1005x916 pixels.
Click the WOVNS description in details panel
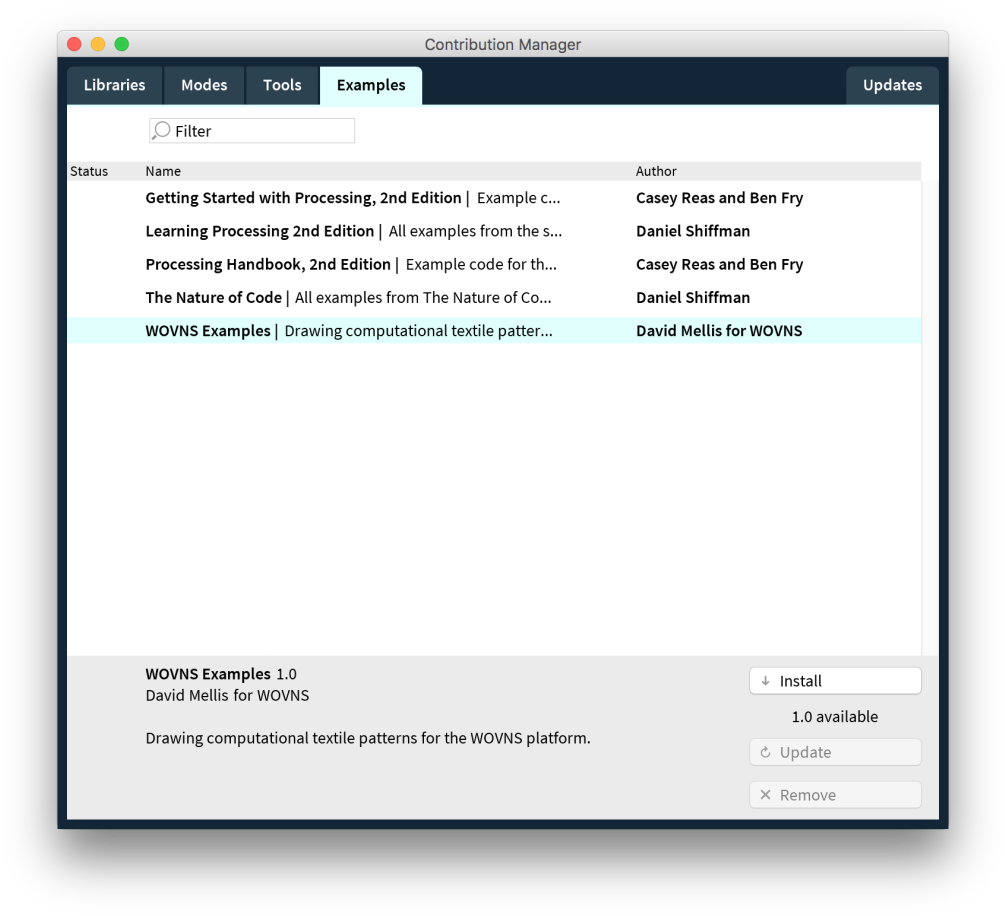368,738
